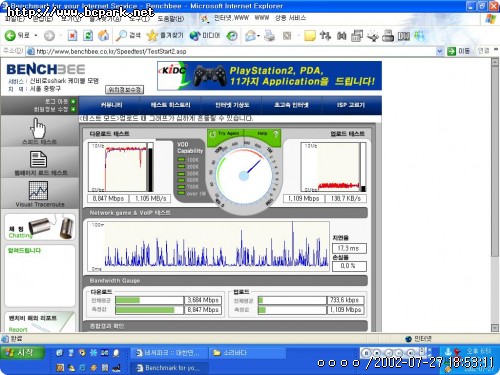Viewport: 500px width, 375px height.
Task: Open the Search magnifier toolbar button
Action: pyautogui.click(x=128, y=35)
